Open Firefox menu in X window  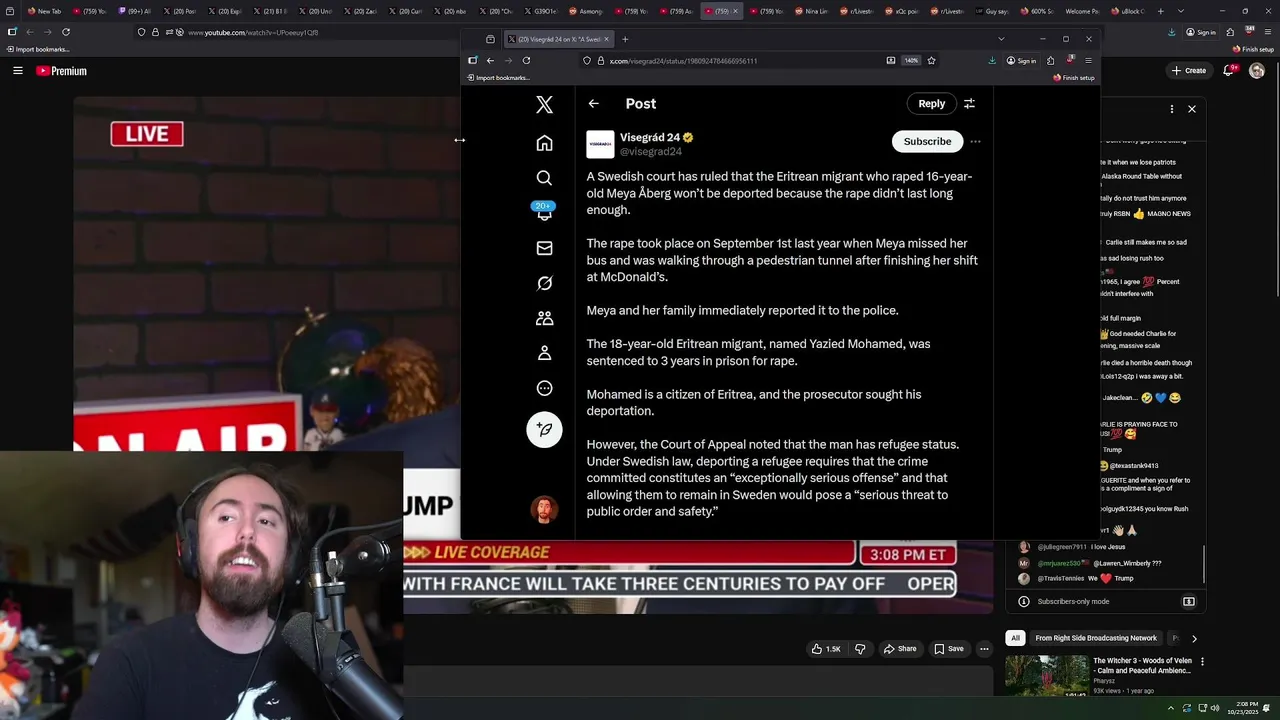pos(1088,61)
